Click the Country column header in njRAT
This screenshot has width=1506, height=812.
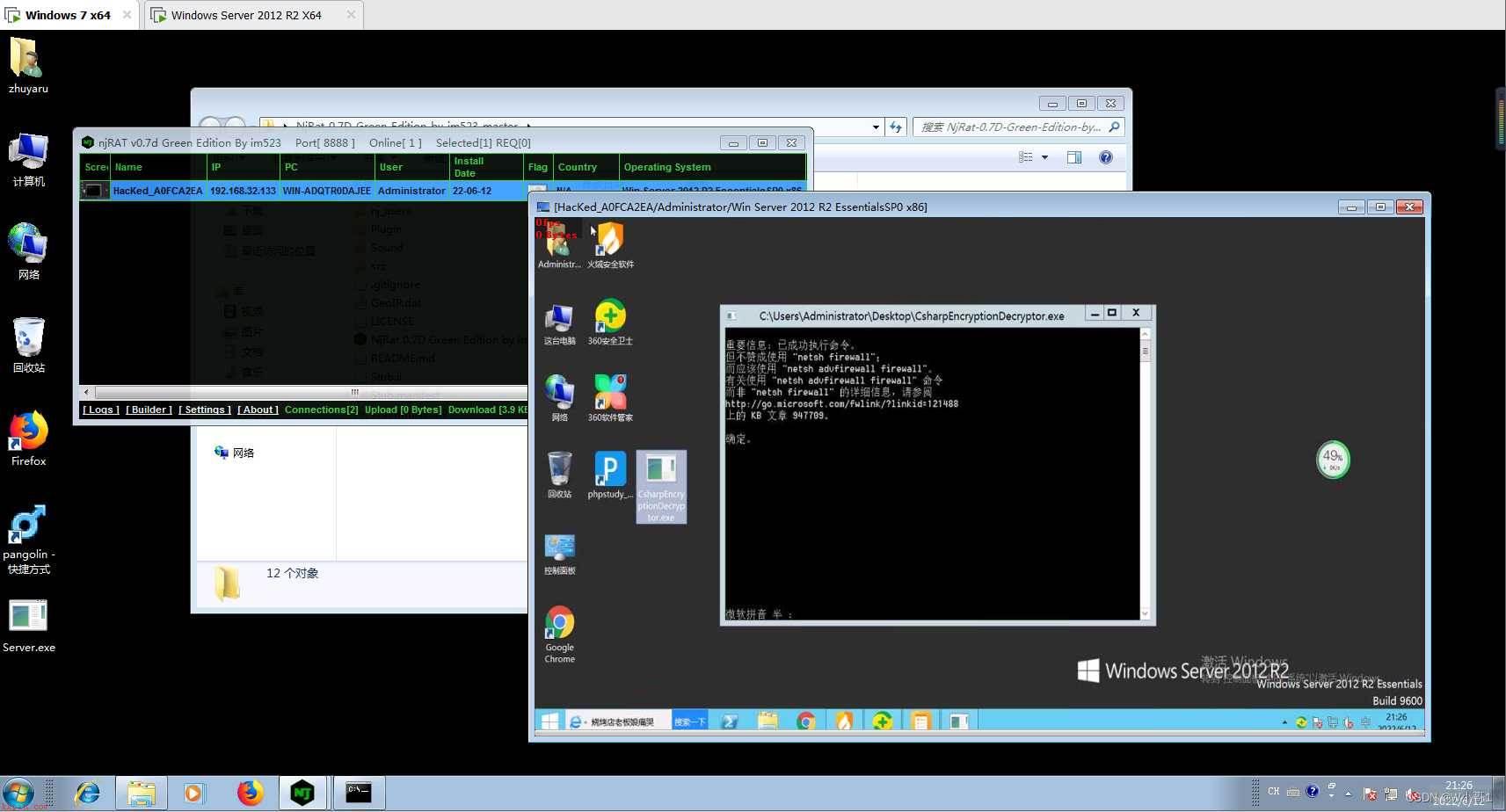(586, 167)
